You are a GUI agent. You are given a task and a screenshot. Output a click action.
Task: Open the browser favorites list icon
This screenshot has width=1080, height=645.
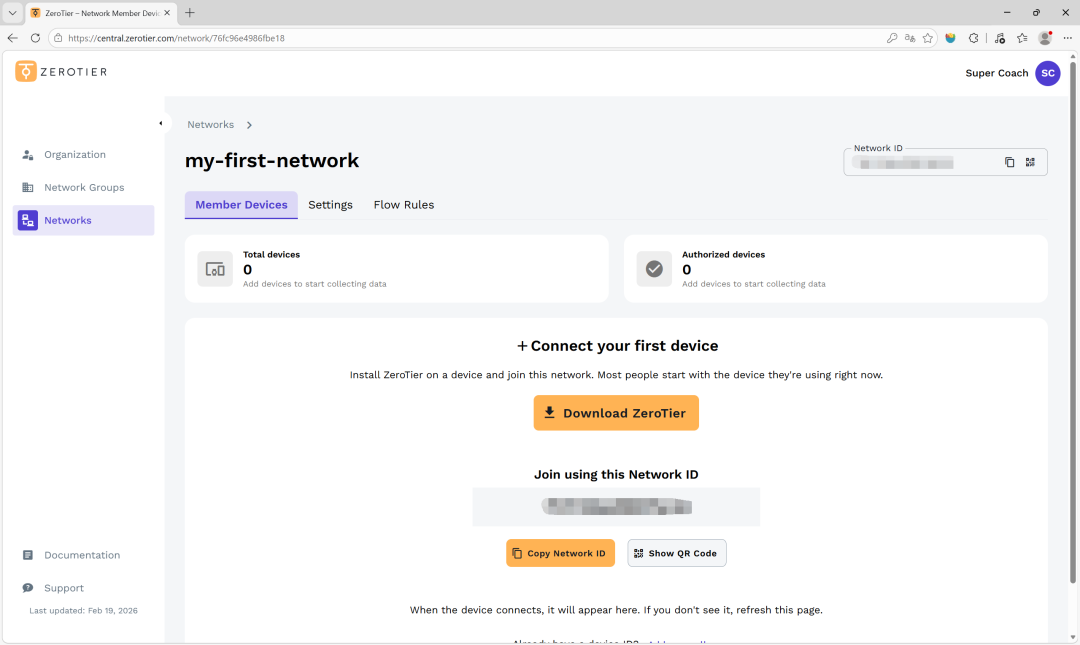pos(1022,38)
